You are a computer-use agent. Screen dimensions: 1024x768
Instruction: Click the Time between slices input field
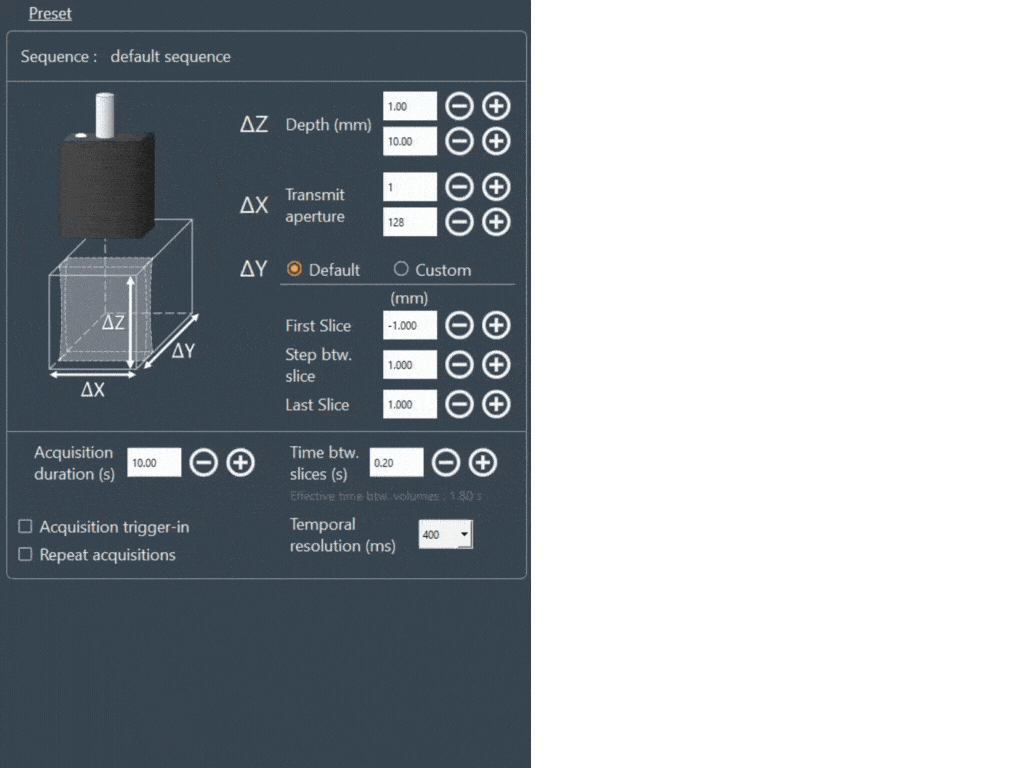tap(396, 462)
